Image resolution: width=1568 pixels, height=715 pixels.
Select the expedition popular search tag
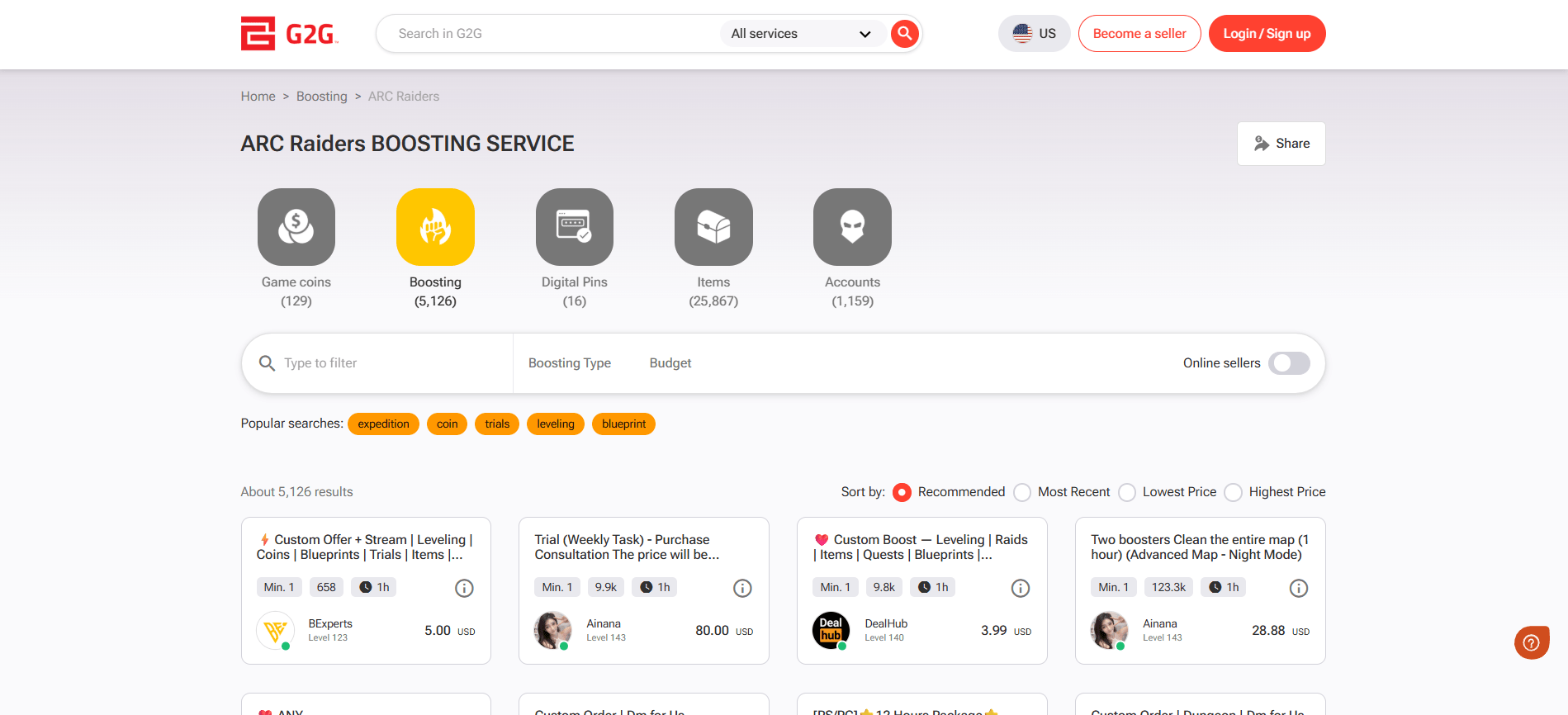(383, 424)
